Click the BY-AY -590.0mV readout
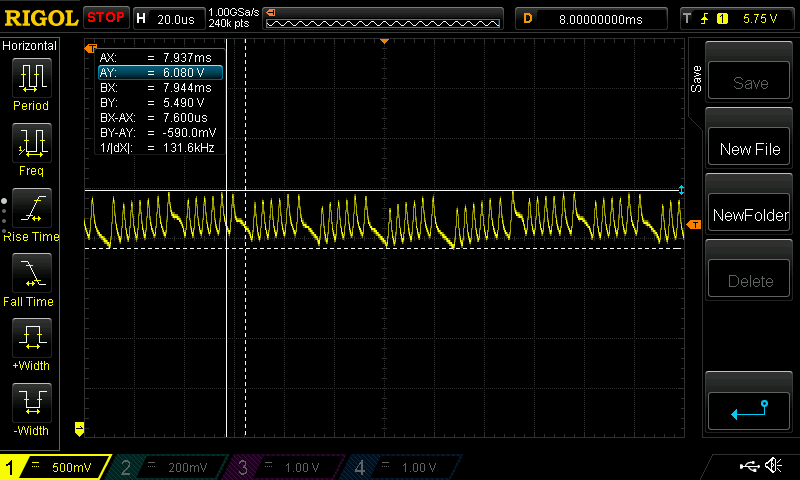 pyautogui.click(x=160, y=133)
